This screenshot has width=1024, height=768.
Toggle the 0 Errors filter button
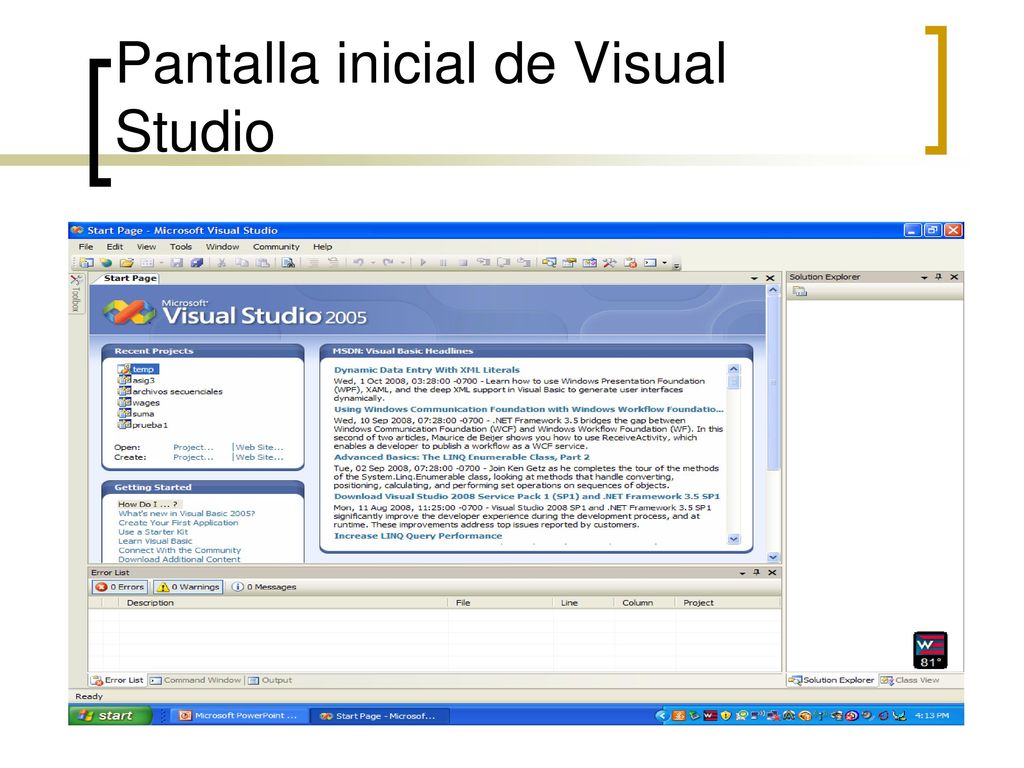120,587
